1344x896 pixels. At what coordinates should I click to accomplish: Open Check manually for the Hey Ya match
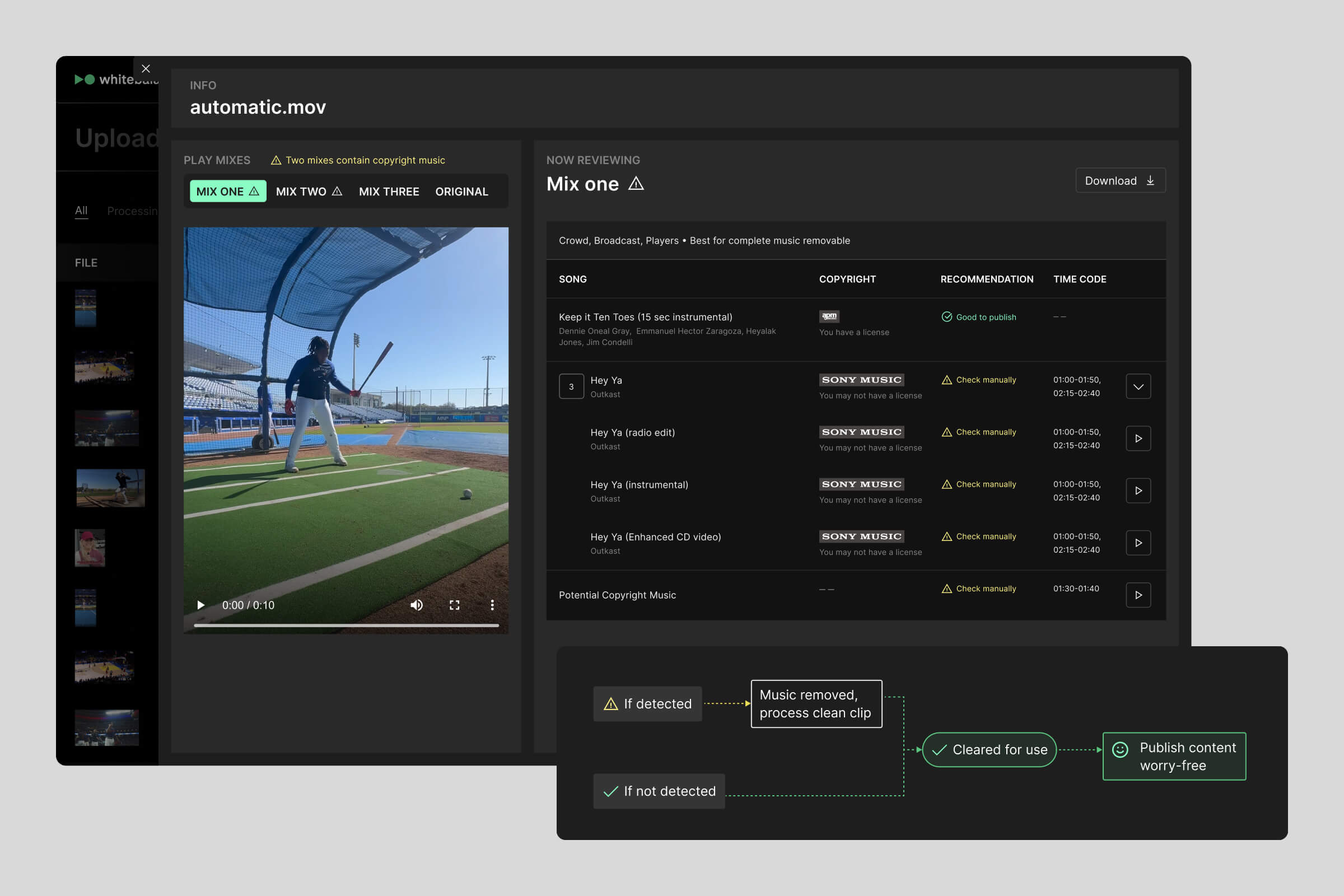click(985, 380)
